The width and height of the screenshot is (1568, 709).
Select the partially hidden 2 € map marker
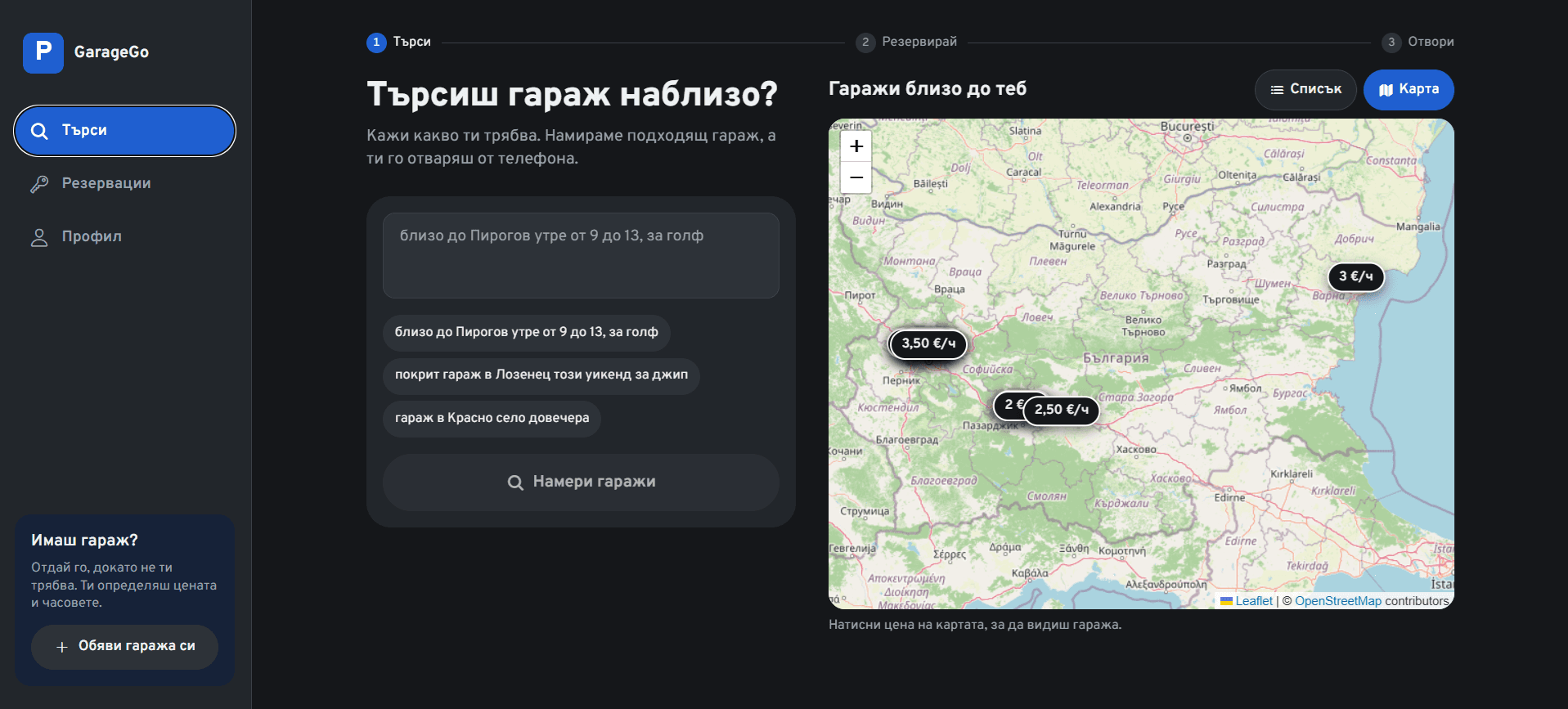(x=1009, y=405)
